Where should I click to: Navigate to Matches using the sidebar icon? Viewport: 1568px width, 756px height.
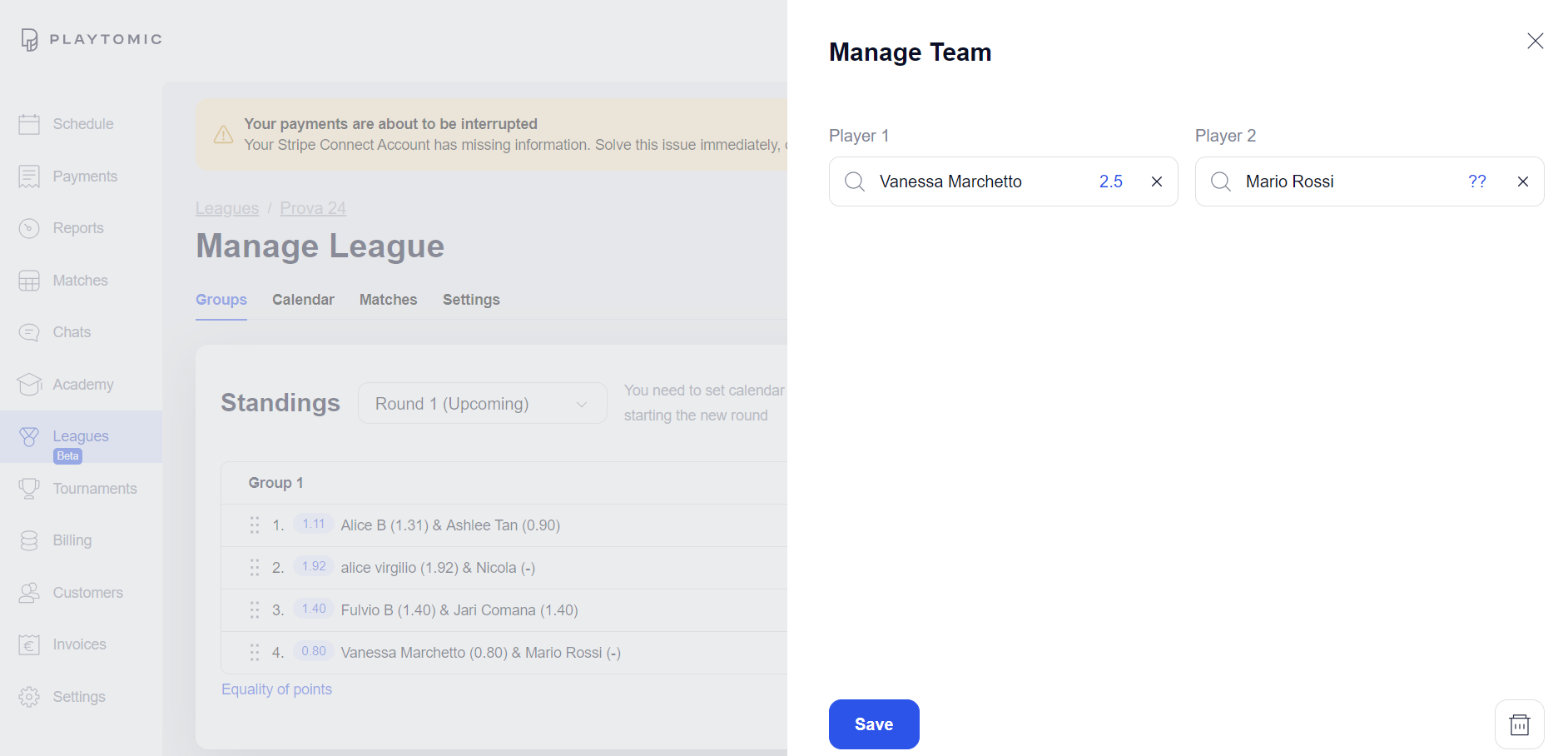click(29, 280)
